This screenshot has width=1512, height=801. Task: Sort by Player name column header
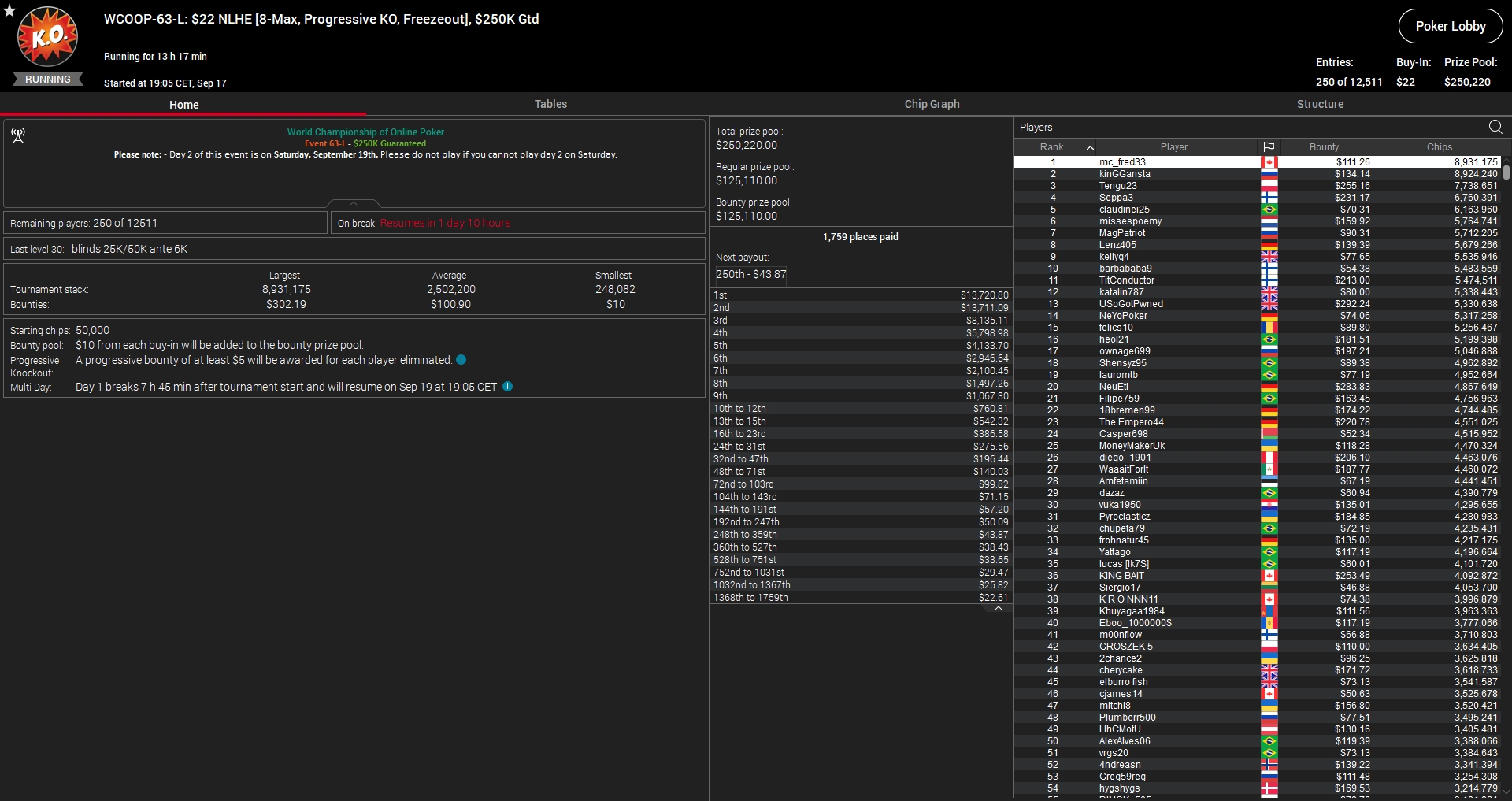click(1173, 147)
